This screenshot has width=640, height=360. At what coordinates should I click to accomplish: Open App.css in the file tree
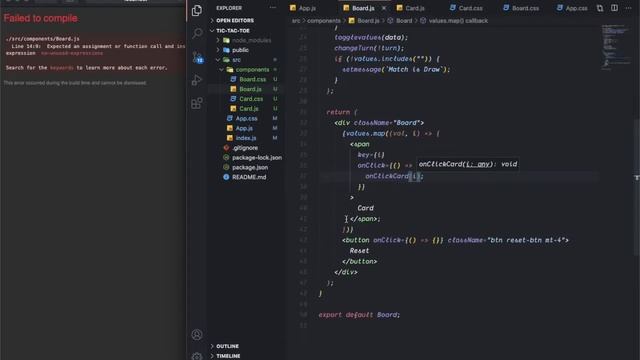point(247,119)
